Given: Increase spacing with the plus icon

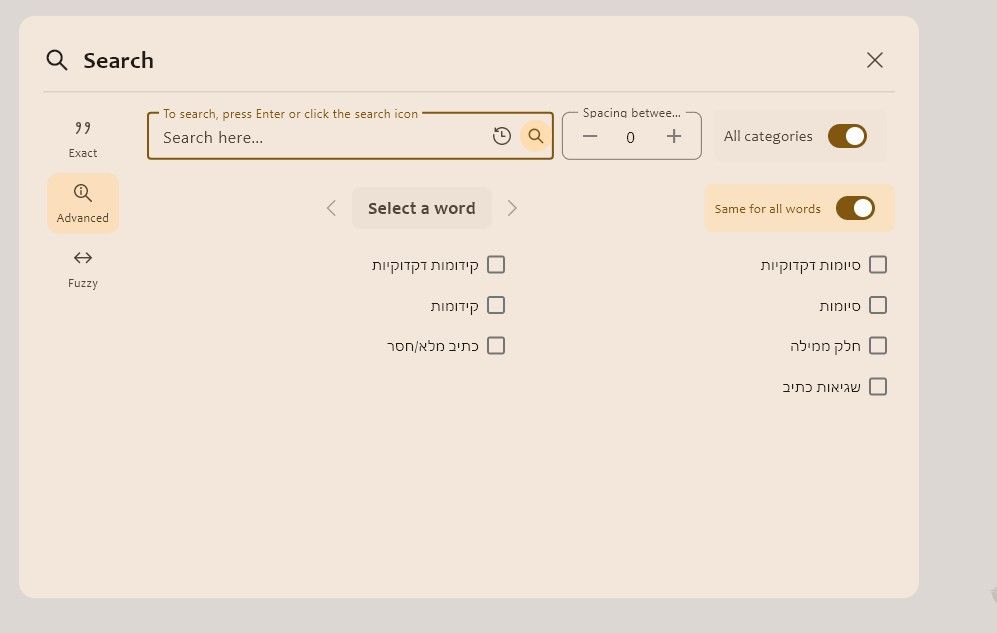Looking at the screenshot, I should (x=674, y=136).
